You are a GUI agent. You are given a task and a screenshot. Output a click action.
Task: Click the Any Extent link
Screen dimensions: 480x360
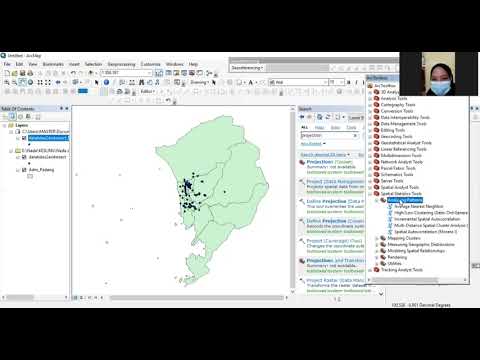(311, 144)
